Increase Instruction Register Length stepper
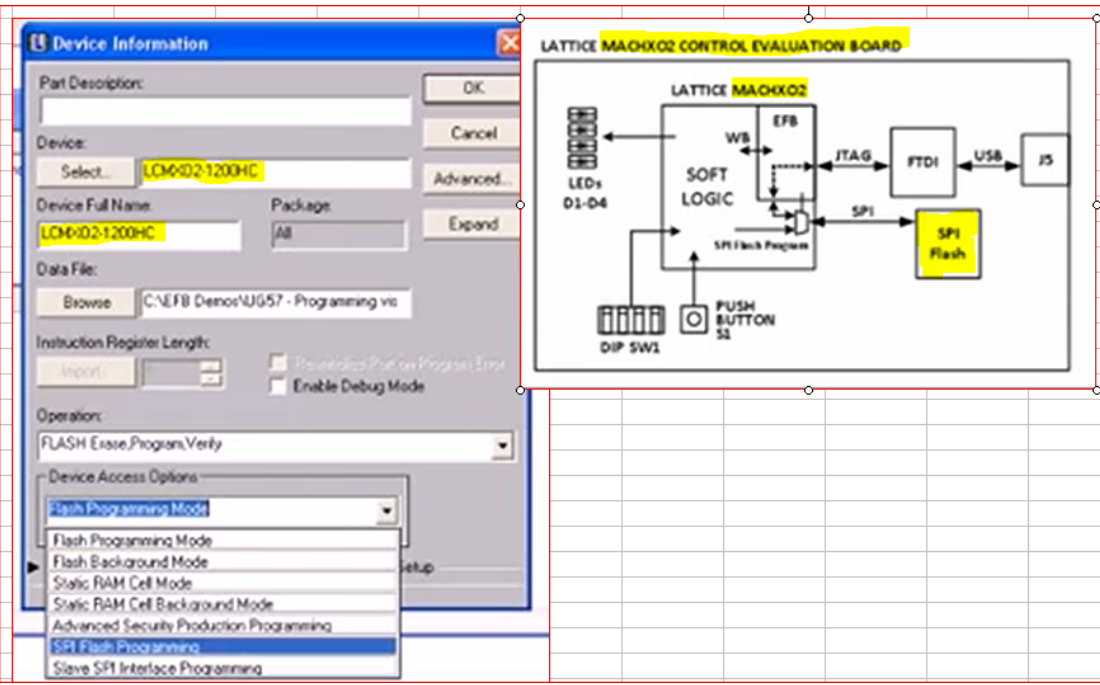The width and height of the screenshot is (1100, 685). click(210, 366)
